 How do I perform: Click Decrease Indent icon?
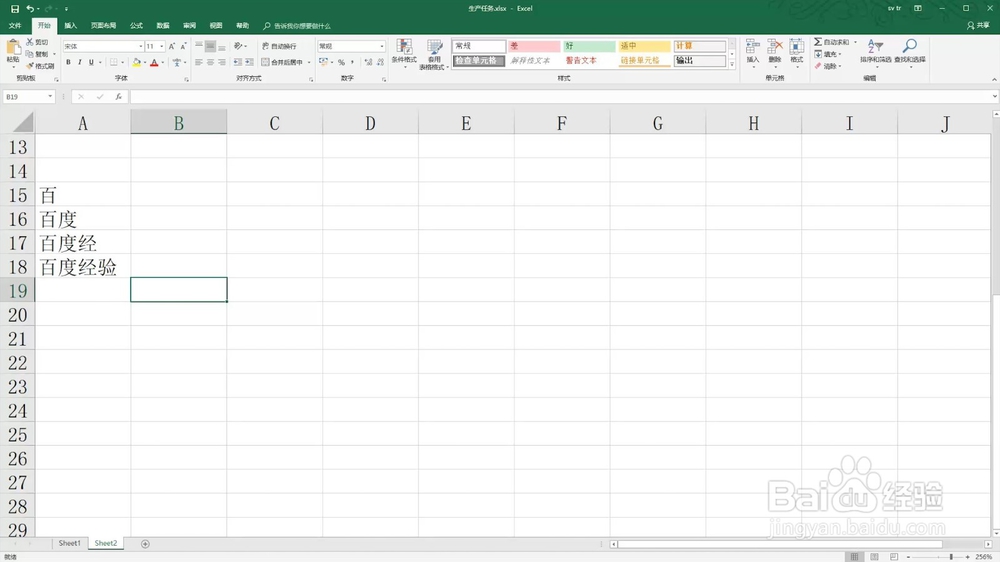[238, 63]
